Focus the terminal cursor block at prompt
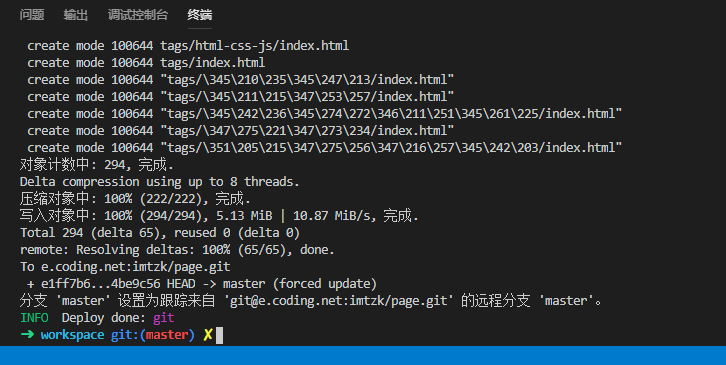This screenshot has height=365, width=726. click(219, 335)
